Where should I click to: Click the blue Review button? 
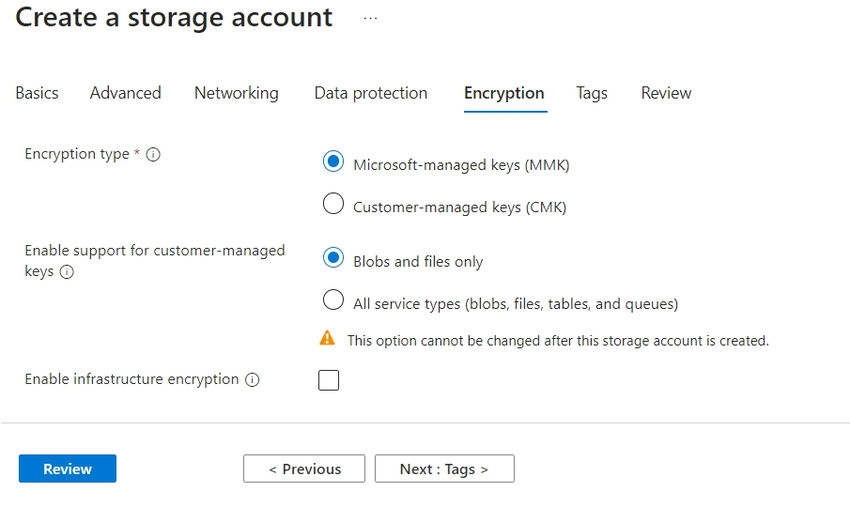68,469
